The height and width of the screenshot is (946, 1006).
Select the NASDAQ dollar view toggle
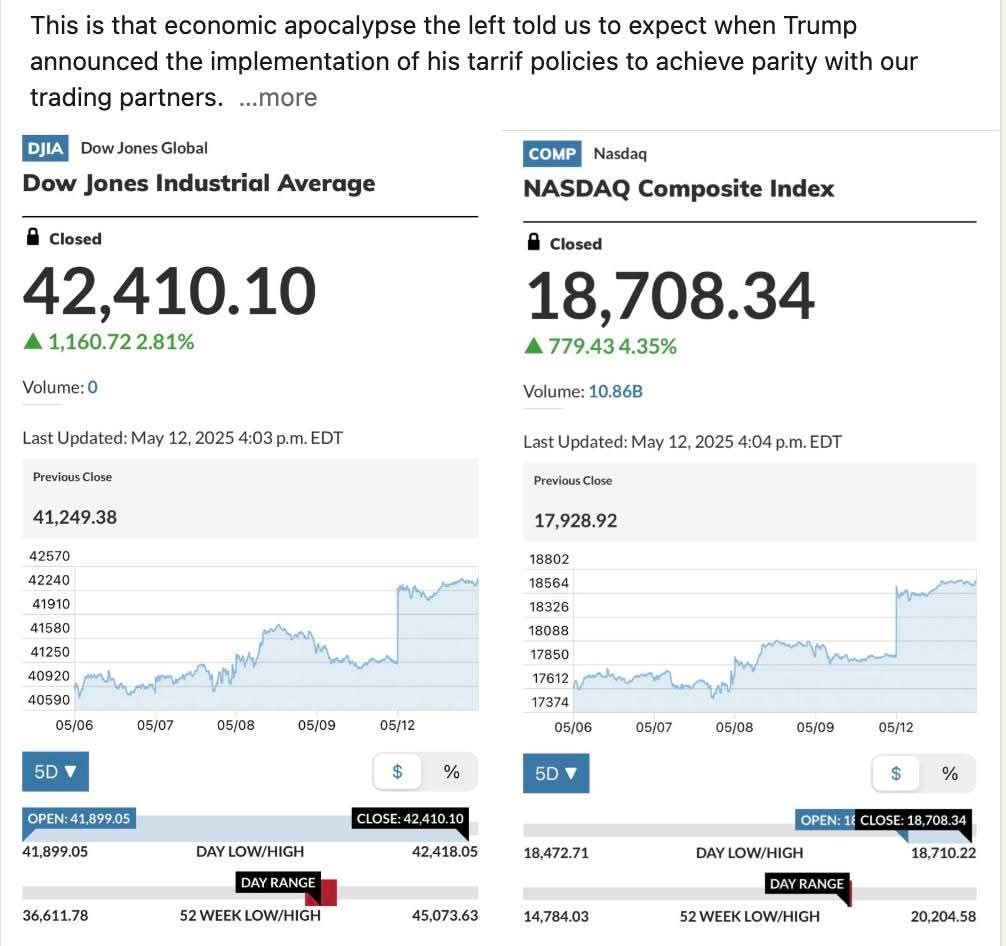tap(896, 773)
